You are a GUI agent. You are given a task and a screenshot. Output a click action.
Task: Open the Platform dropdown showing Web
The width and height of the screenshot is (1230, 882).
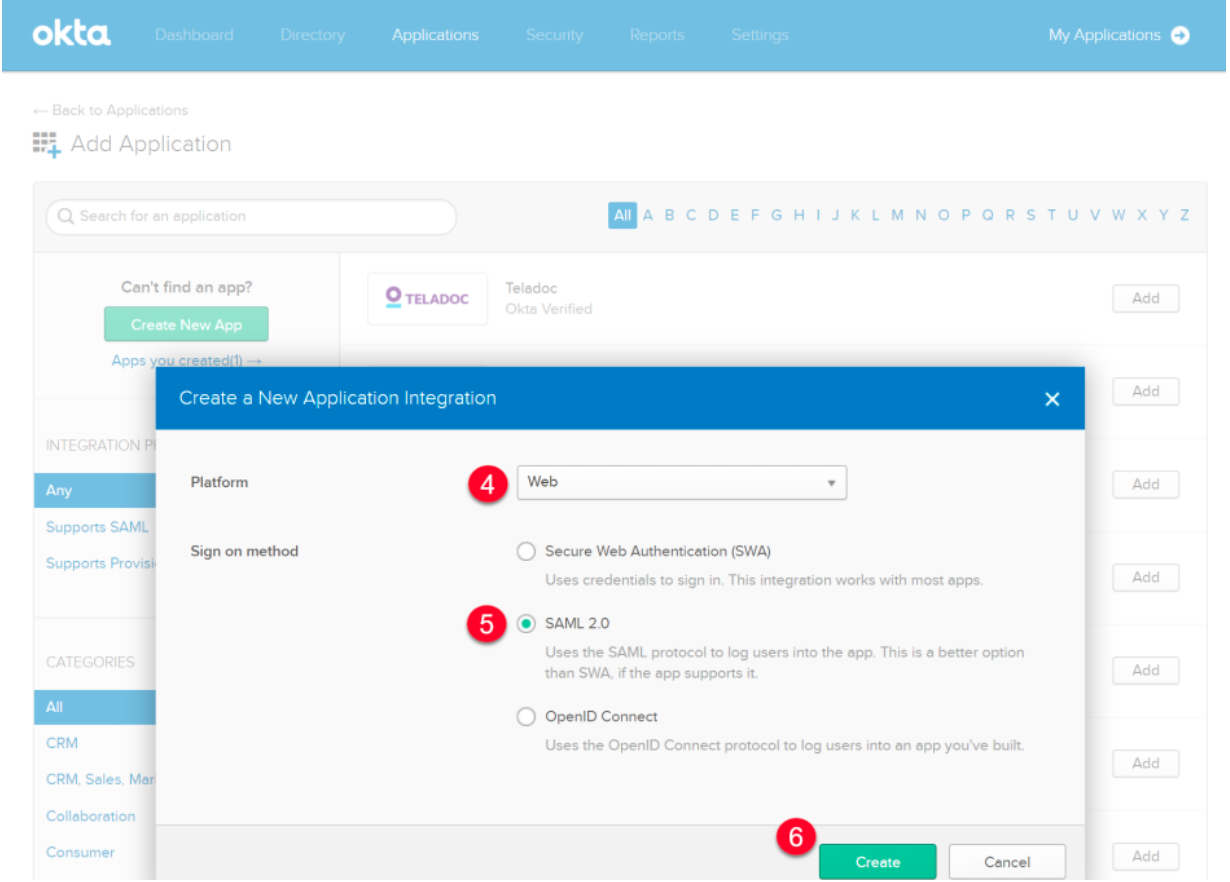tap(681, 482)
